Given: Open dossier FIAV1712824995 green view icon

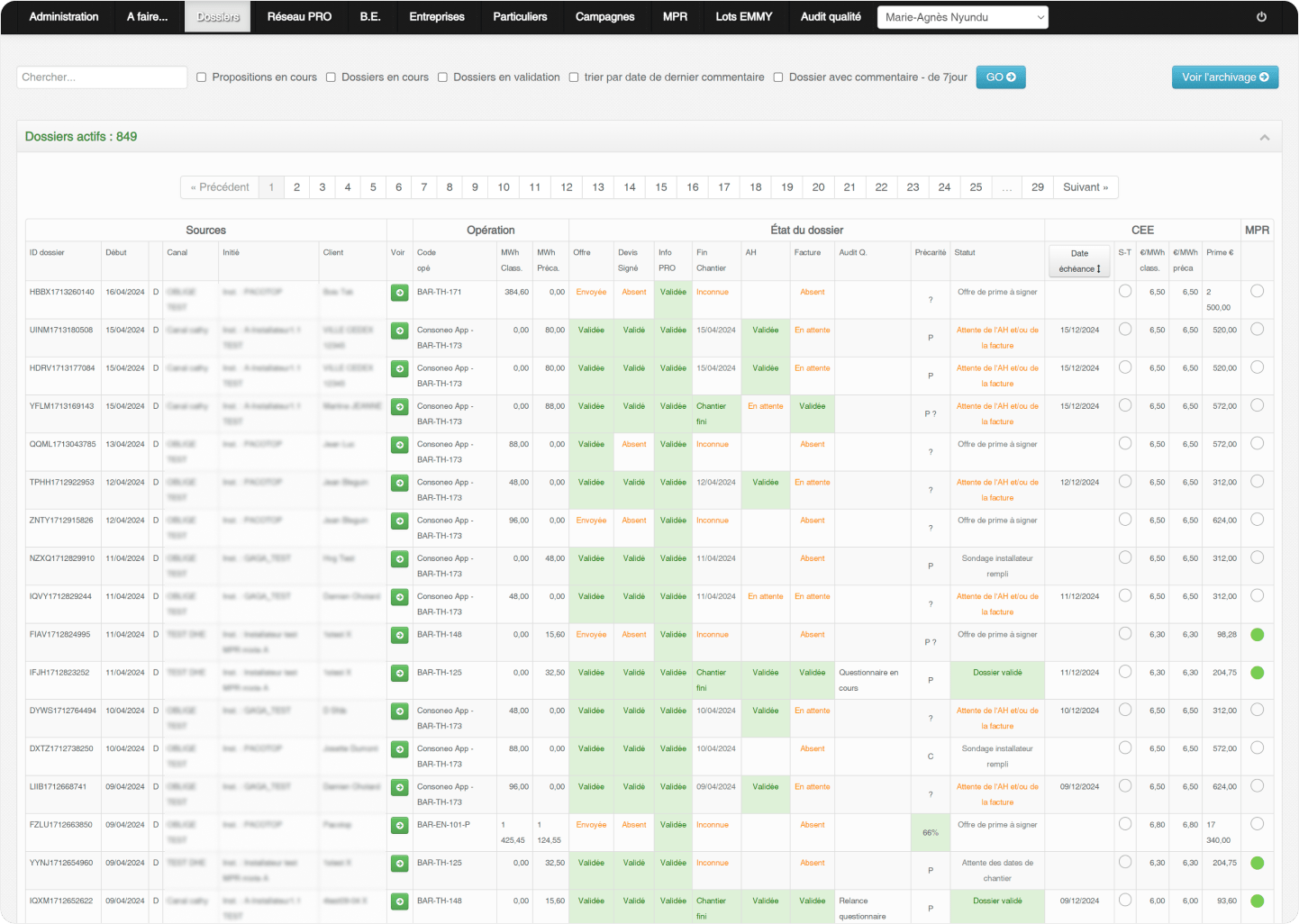Looking at the screenshot, I should (399, 635).
